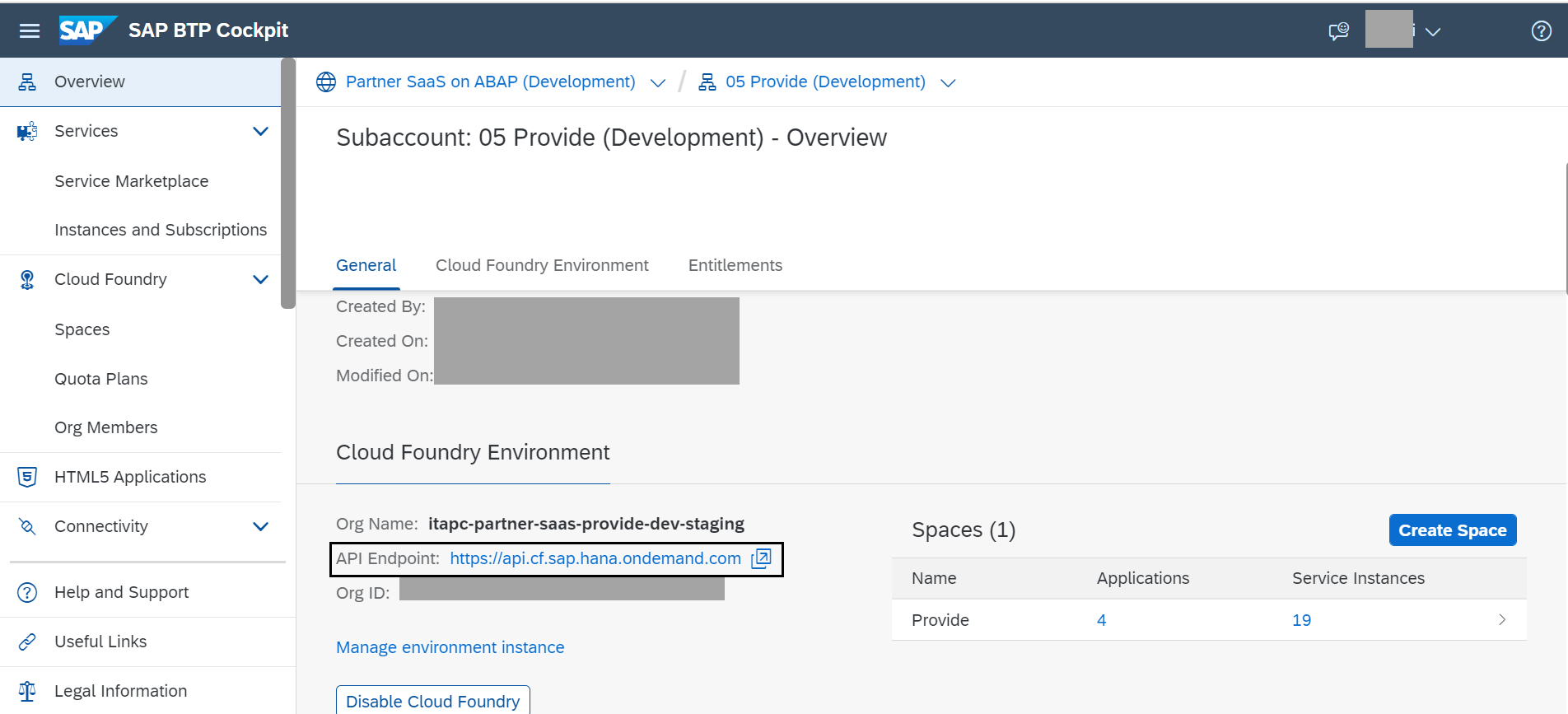Click the Useful Links chain icon

point(27,642)
